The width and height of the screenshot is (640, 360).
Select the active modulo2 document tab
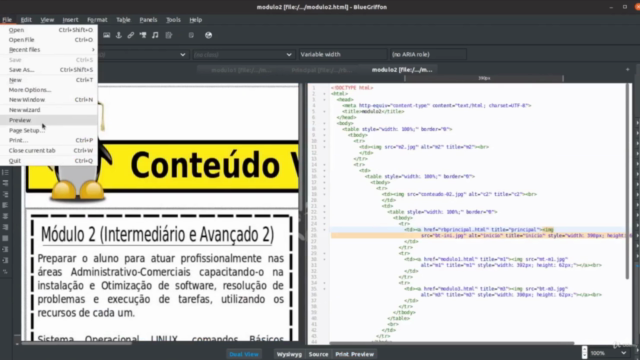402,70
